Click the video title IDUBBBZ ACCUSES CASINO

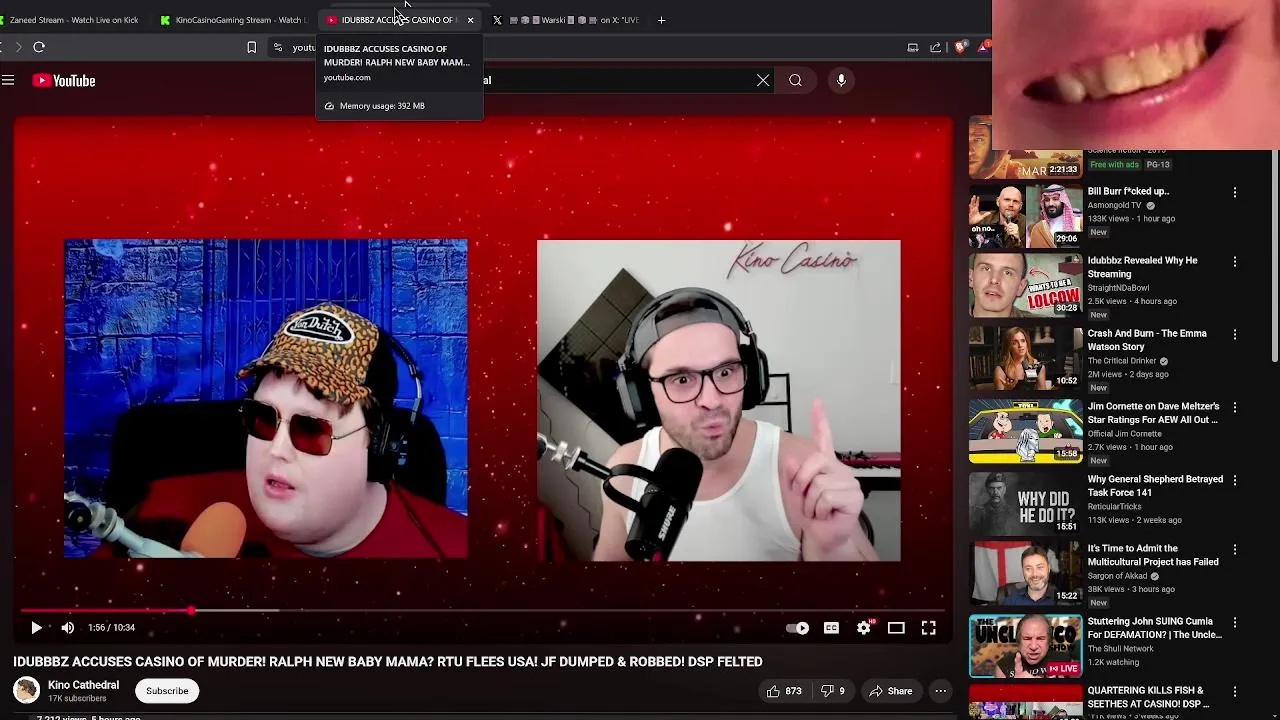[x=387, y=661]
